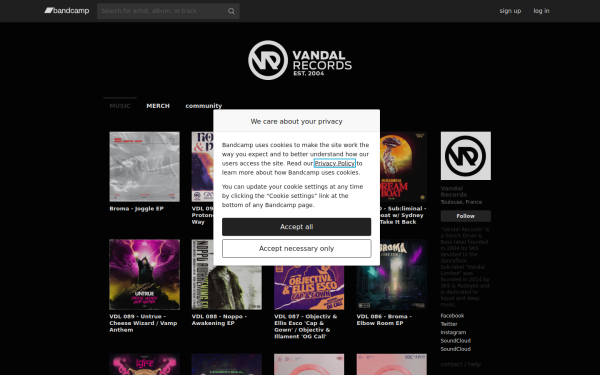
Task: Choose Accept necessary only
Action: pyautogui.click(x=297, y=249)
